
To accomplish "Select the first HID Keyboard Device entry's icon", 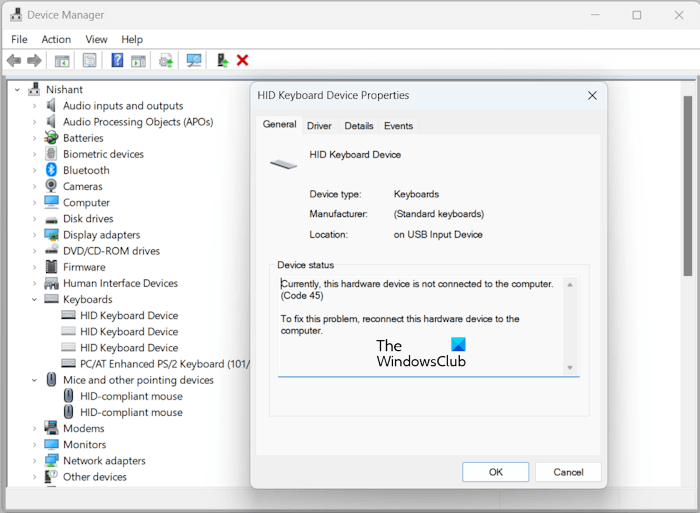I will [68, 315].
